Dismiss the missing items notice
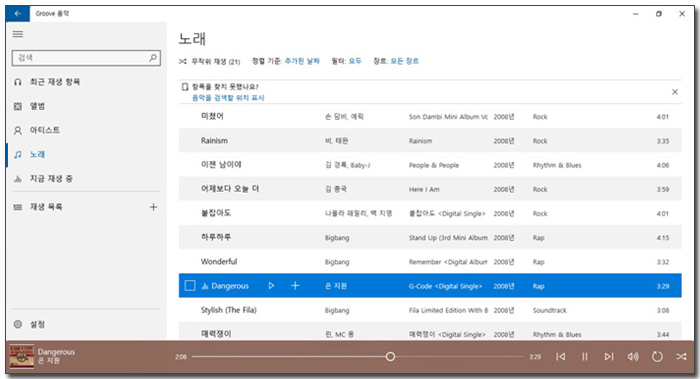 675,92
